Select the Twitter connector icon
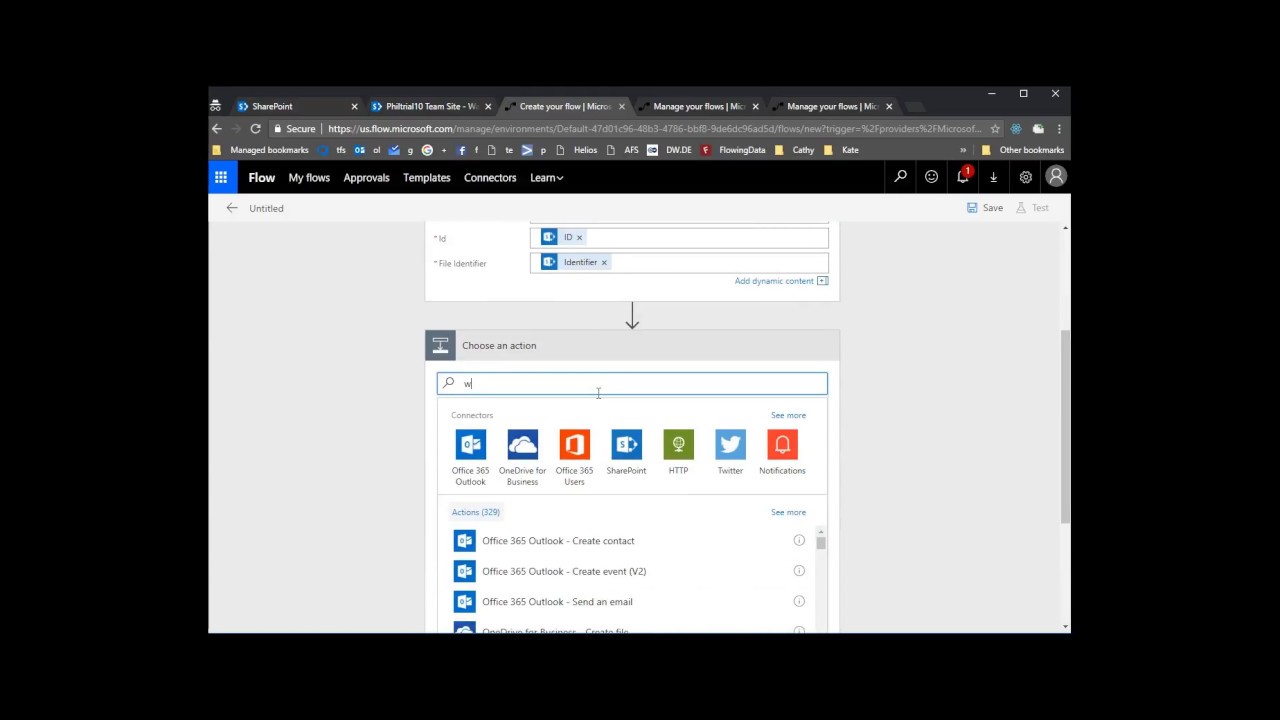Screen dimensions: 1280x720 [730, 444]
